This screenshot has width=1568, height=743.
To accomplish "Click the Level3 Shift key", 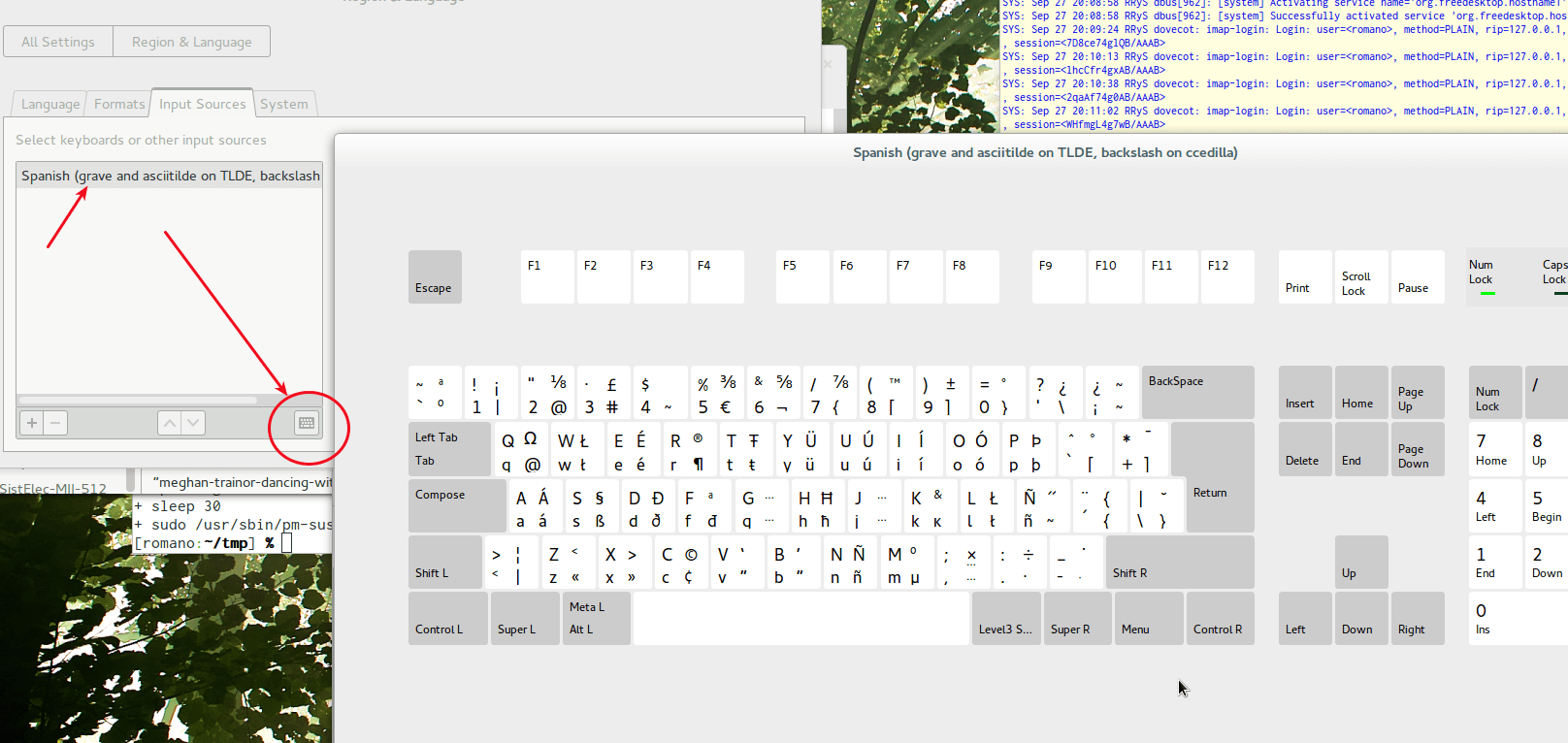I will click(1007, 618).
